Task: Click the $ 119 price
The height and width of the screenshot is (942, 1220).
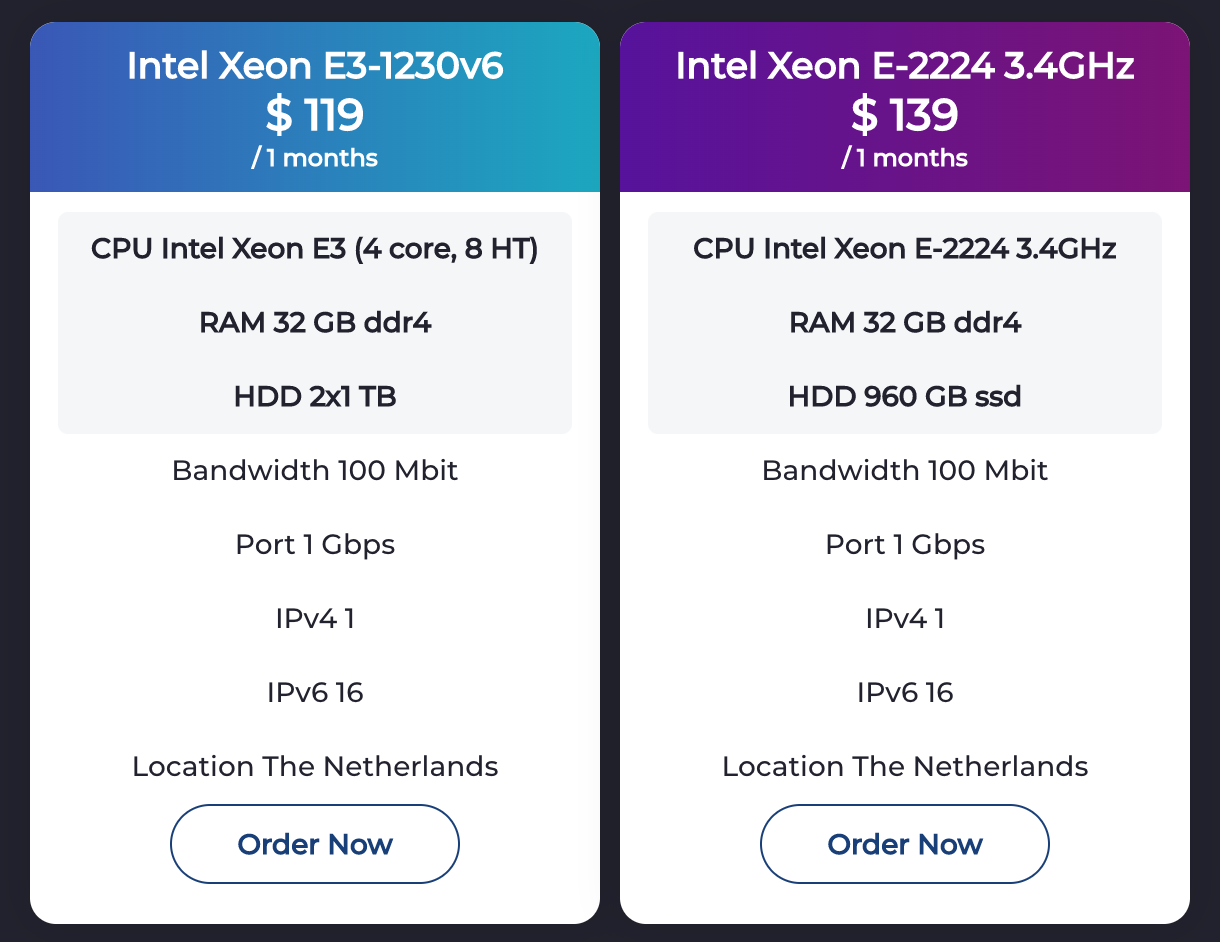Action: click(x=315, y=115)
